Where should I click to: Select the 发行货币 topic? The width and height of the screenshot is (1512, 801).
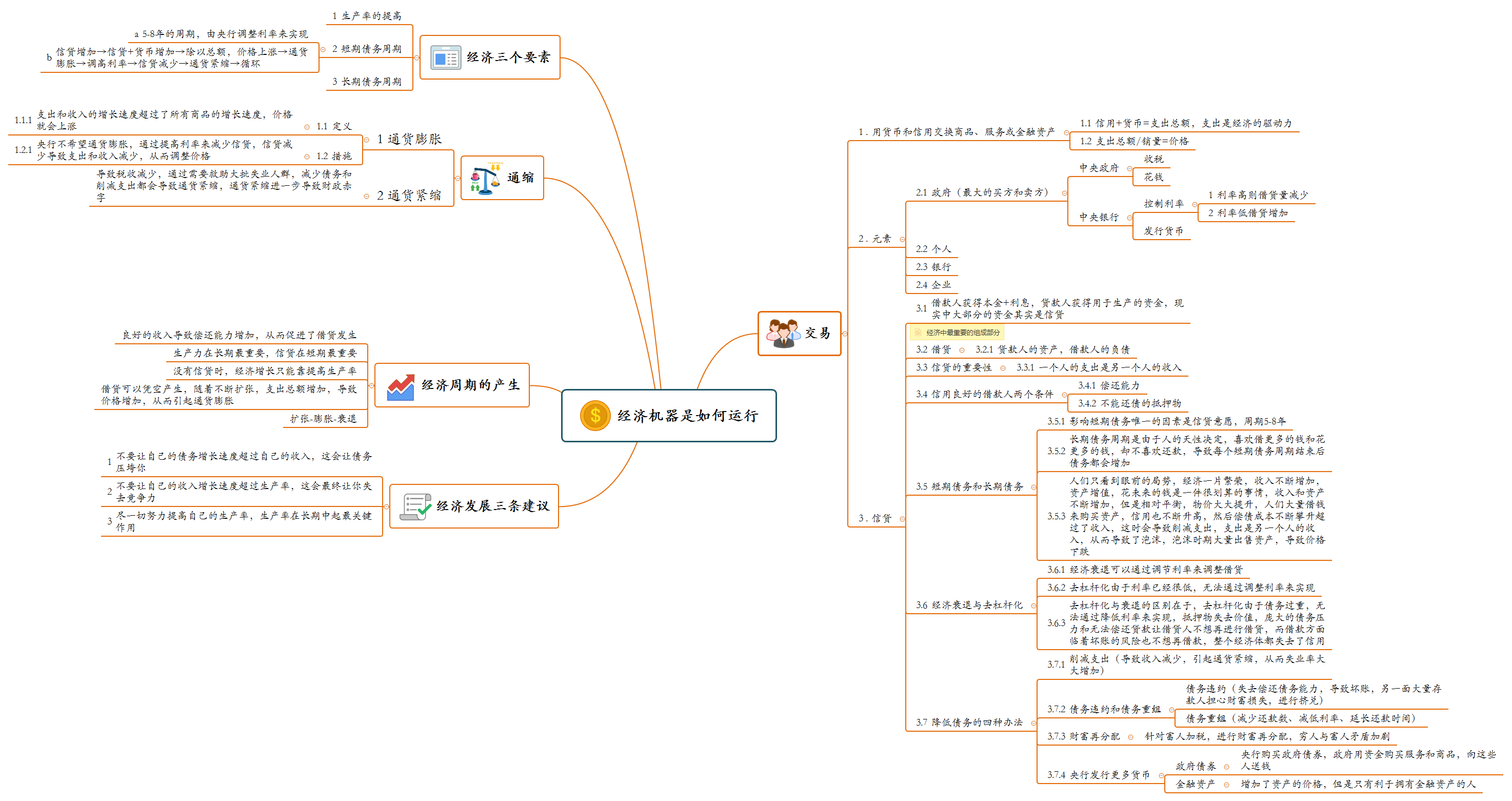pyautogui.click(x=1163, y=231)
